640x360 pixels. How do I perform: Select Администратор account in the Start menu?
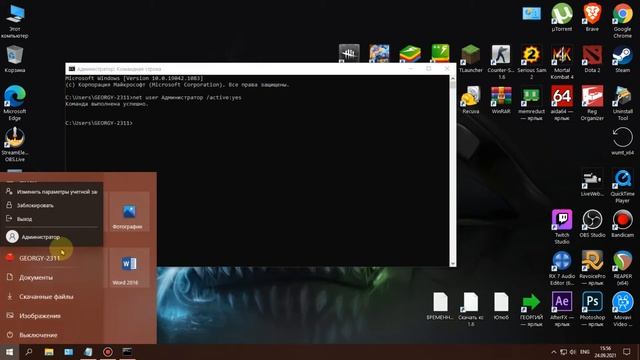pos(52,237)
